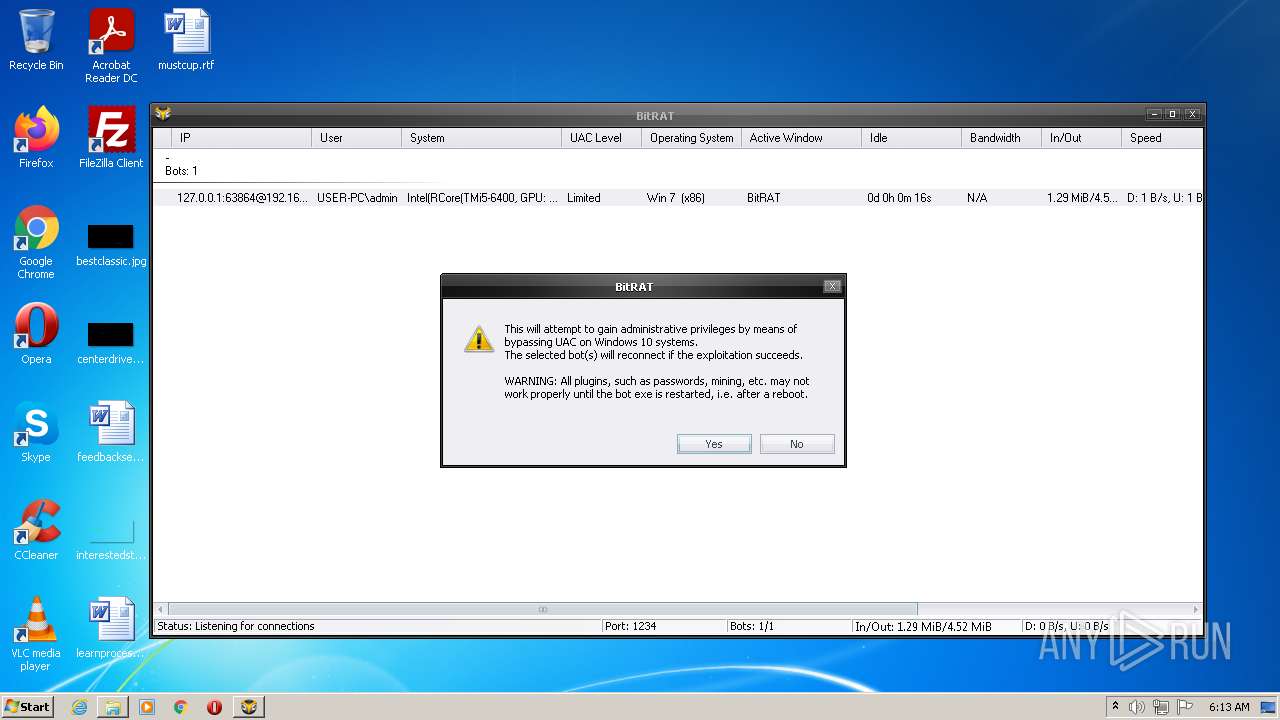Maximize the BitRAT main window
Image resolution: width=1280 pixels, height=720 pixels.
coord(1173,114)
